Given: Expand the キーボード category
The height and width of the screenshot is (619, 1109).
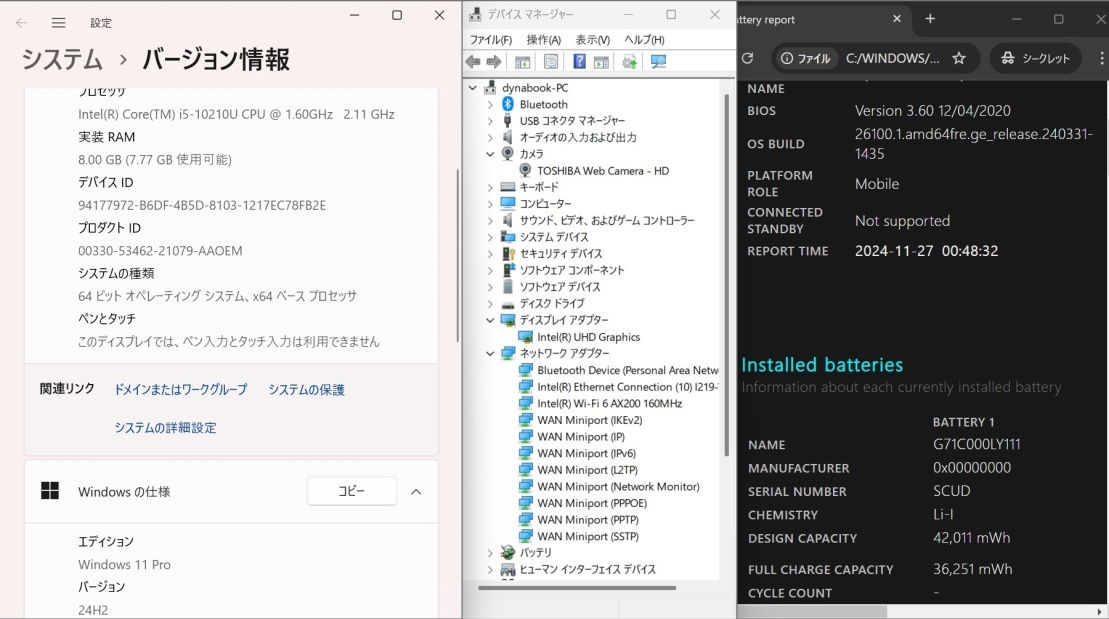Looking at the screenshot, I should (x=490, y=187).
